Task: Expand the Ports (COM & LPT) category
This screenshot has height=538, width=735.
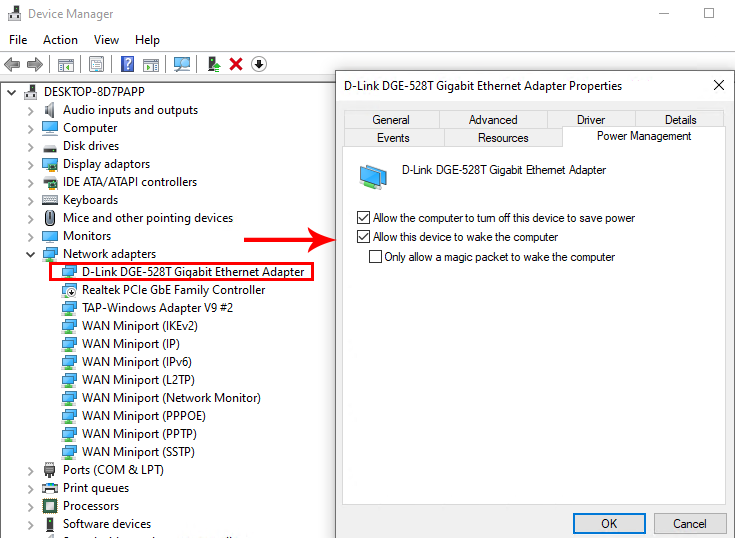Action: pos(31,471)
